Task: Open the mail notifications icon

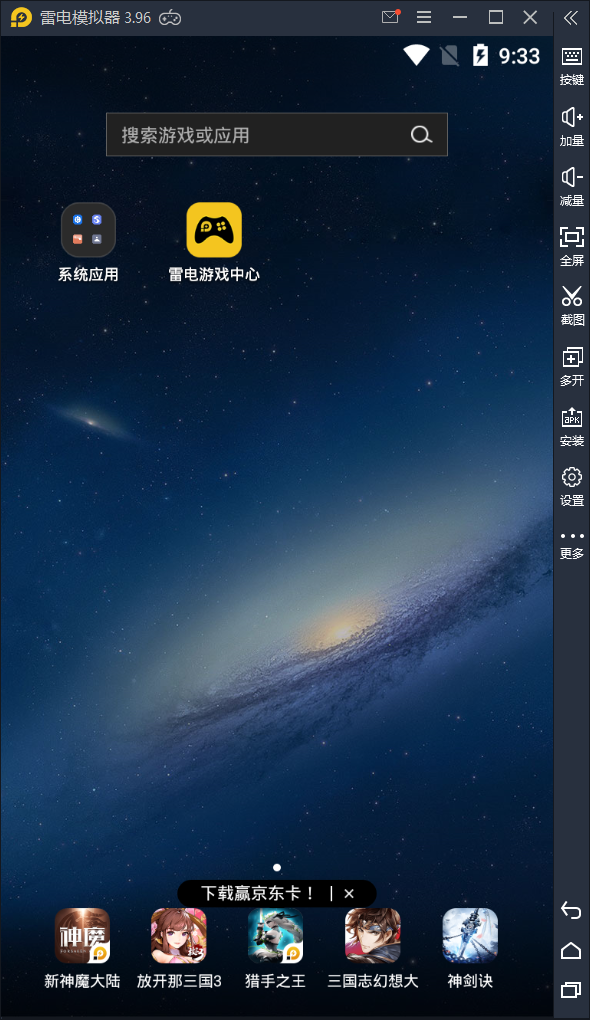Action: click(390, 17)
